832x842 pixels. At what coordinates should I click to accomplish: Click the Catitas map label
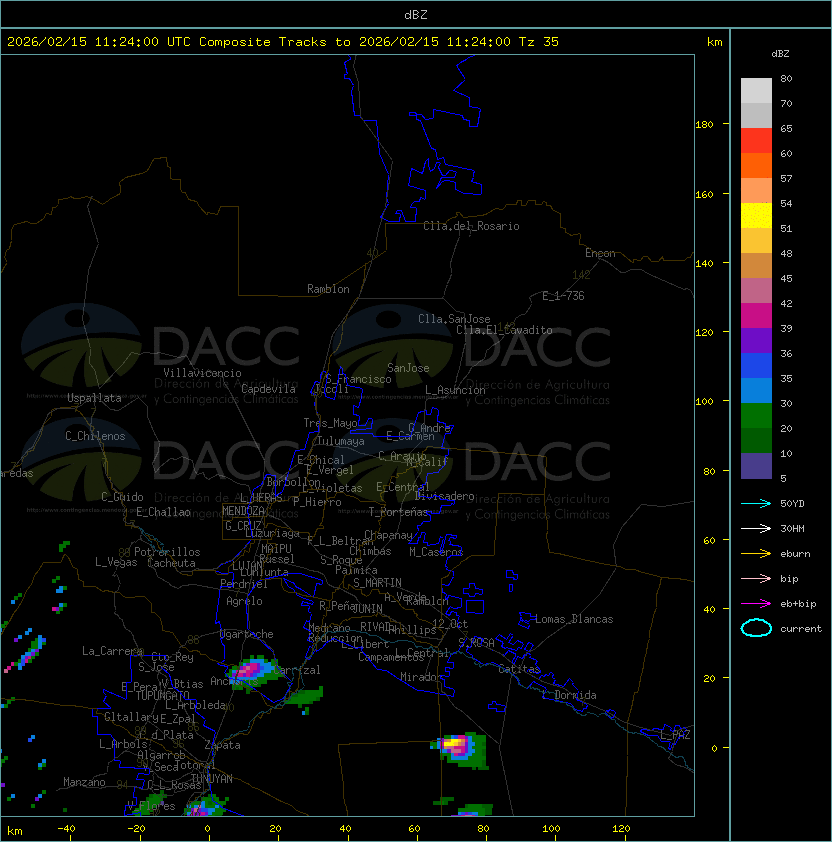tap(519, 669)
